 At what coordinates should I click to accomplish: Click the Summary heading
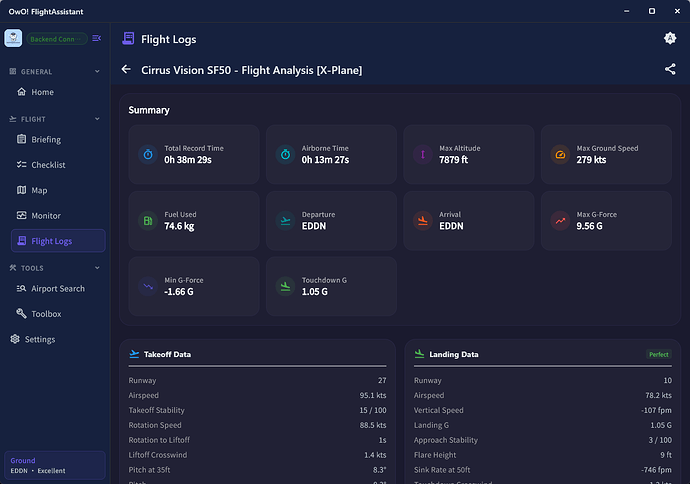(x=149, y=110)
